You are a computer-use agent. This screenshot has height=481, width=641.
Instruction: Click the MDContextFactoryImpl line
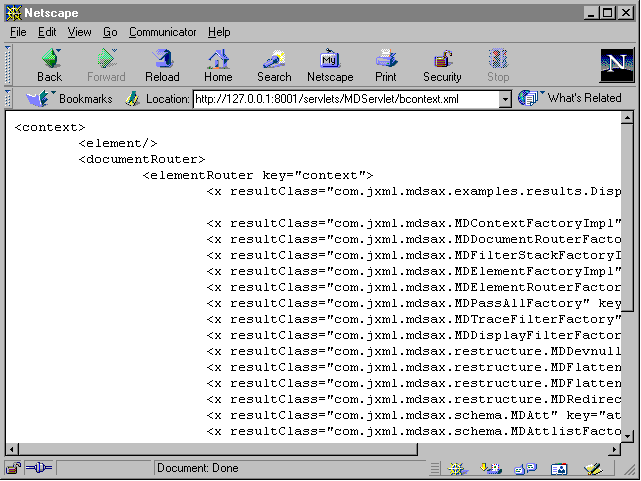coord(414,224)
